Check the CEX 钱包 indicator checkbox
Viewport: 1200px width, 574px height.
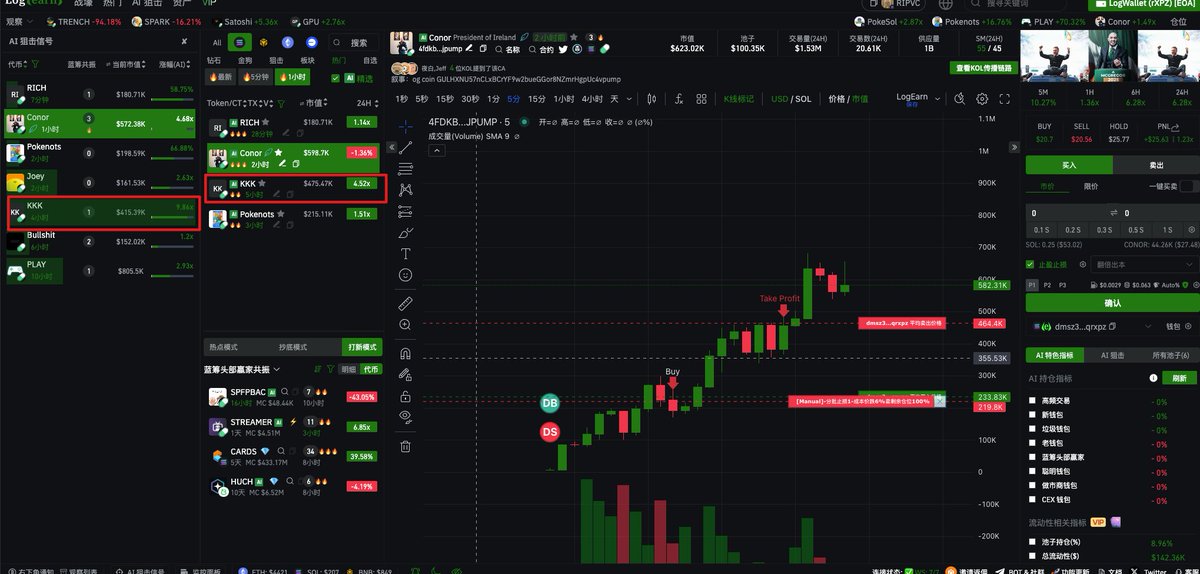pyautogui.click(x=1033, y=499)
